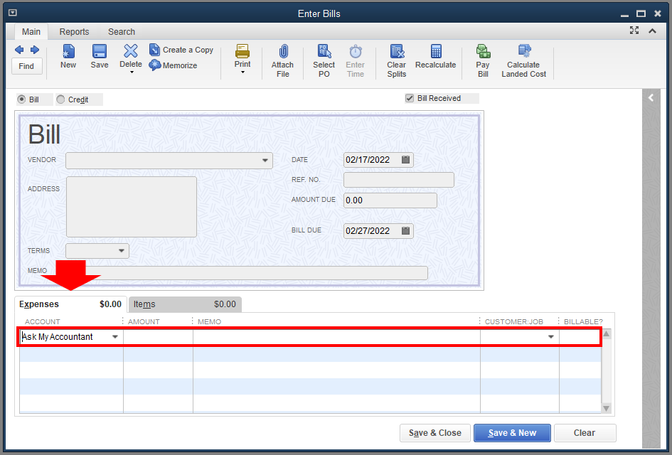Open the Ask My Accountant account dropdown
Screen dimensions: 672x455
(x=115, y=337)
